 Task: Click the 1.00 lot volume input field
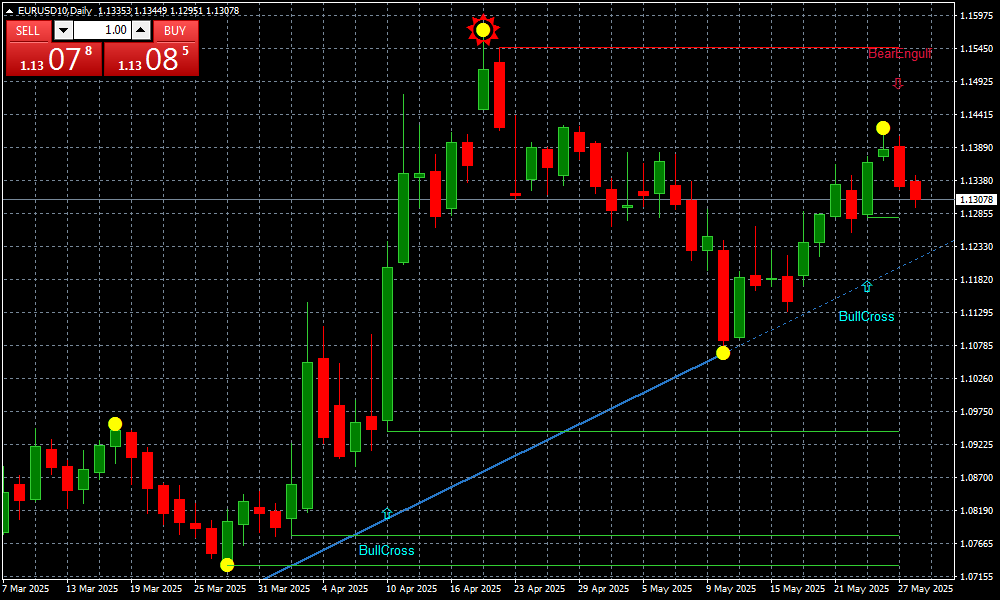tap(102, 30)
